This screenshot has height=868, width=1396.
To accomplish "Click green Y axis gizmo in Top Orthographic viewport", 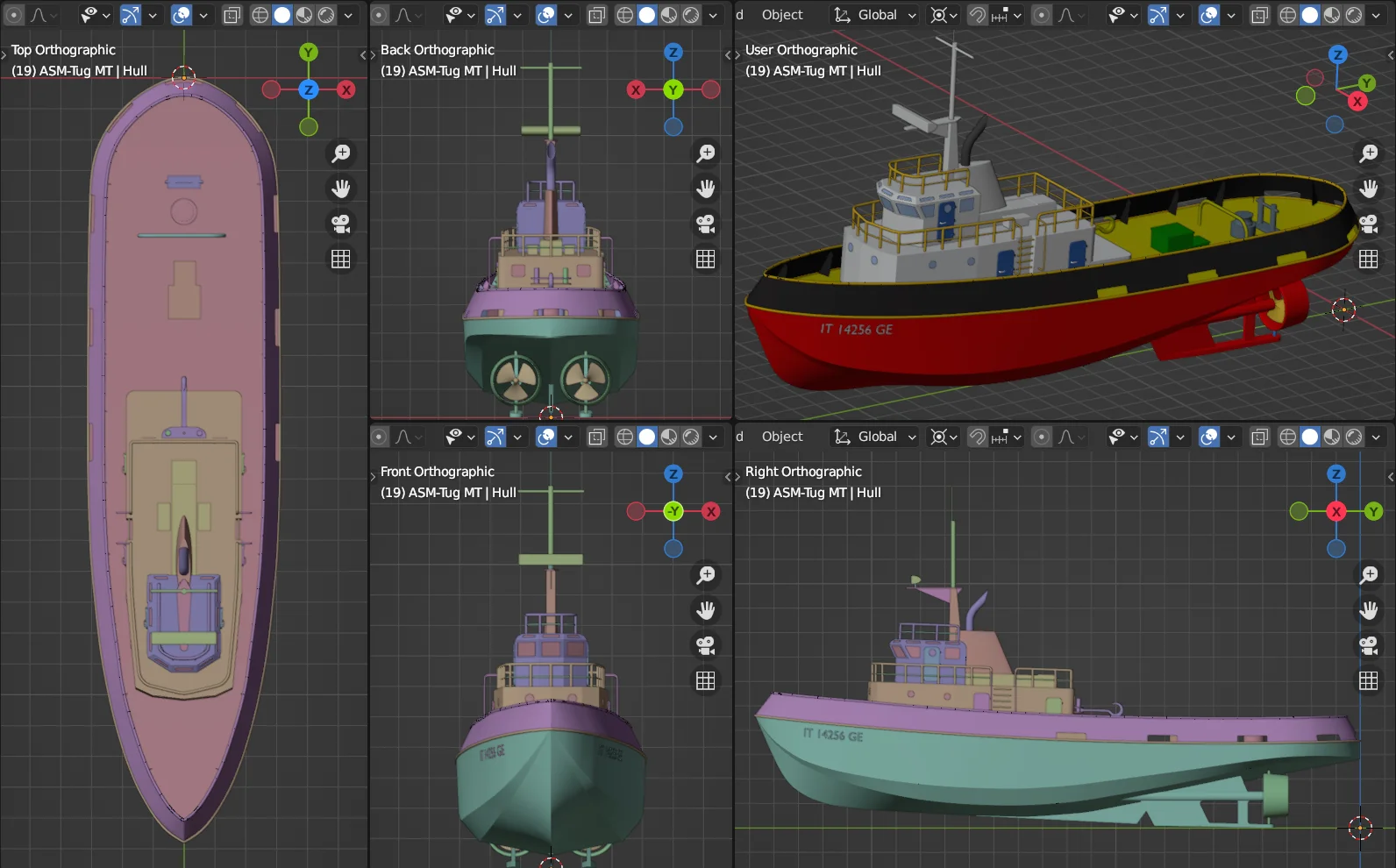I will coord(309,53).
